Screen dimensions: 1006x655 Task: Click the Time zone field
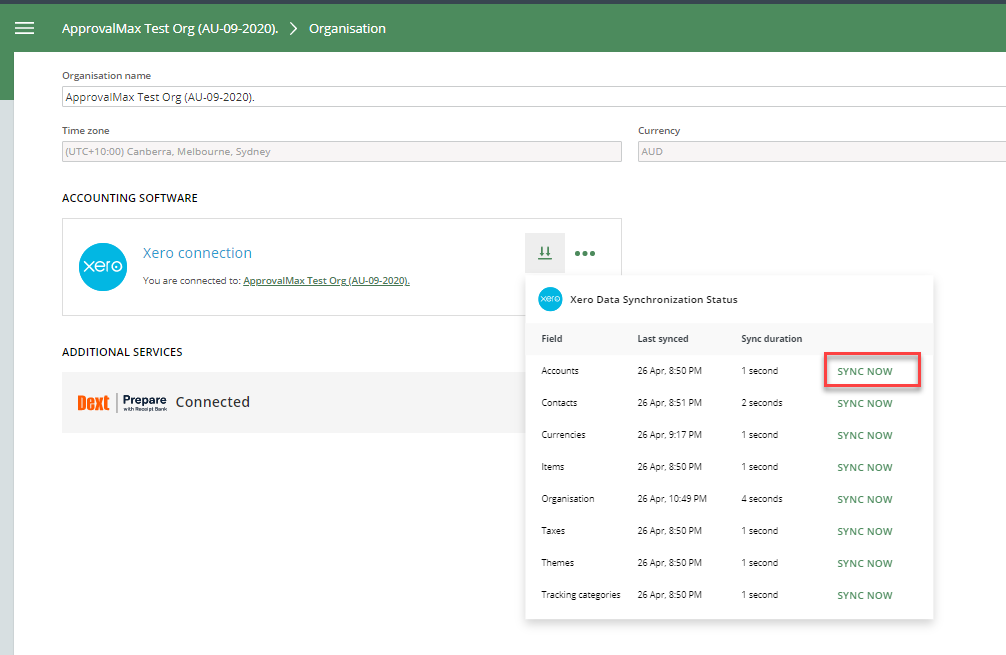(342, 151)
